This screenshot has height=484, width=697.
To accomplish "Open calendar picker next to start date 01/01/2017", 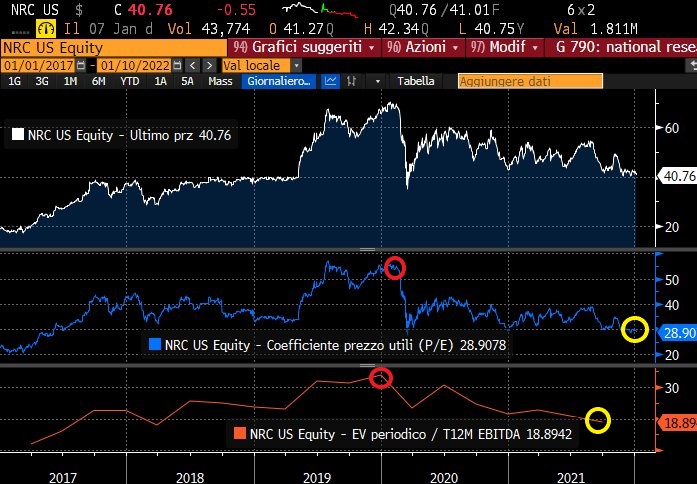I will (81, 66).
